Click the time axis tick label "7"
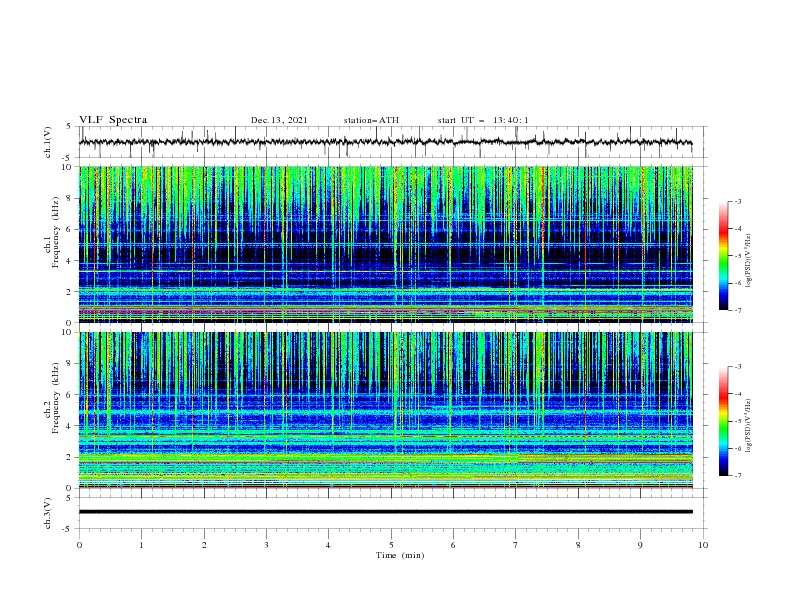 click(516, 545)
